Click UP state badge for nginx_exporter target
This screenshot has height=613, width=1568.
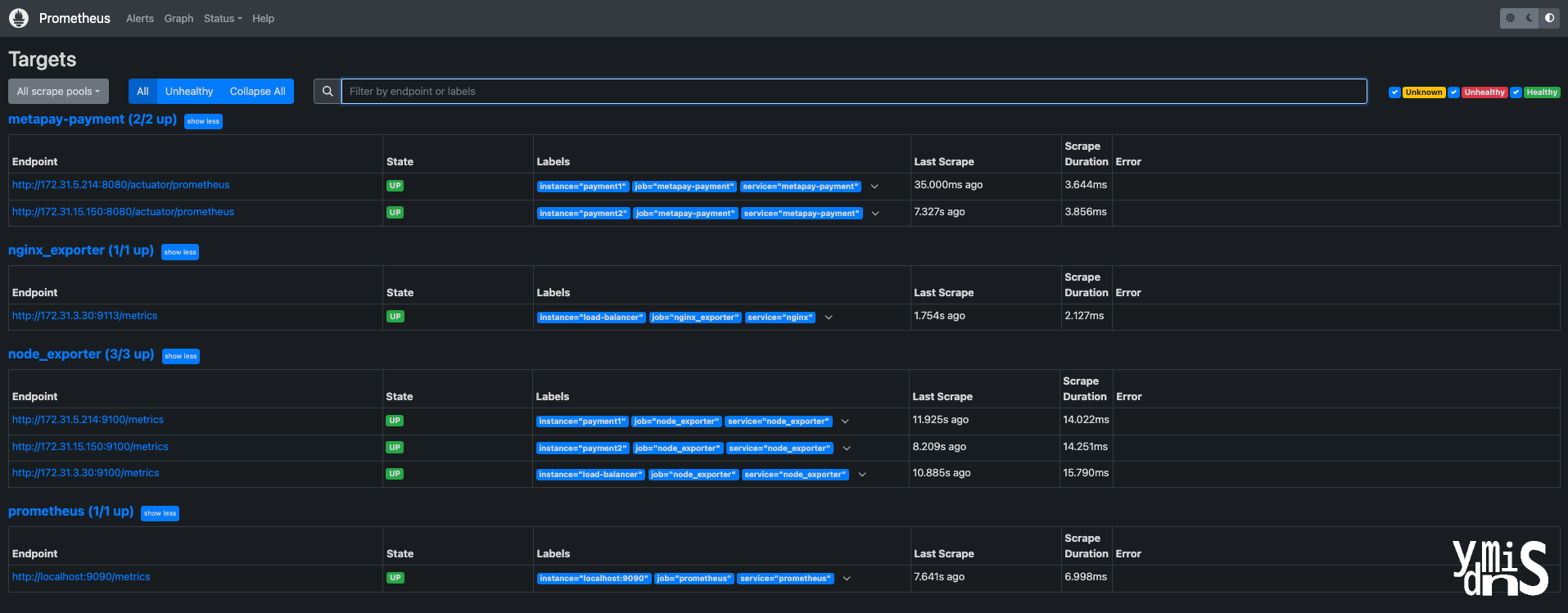coord(395,317)
